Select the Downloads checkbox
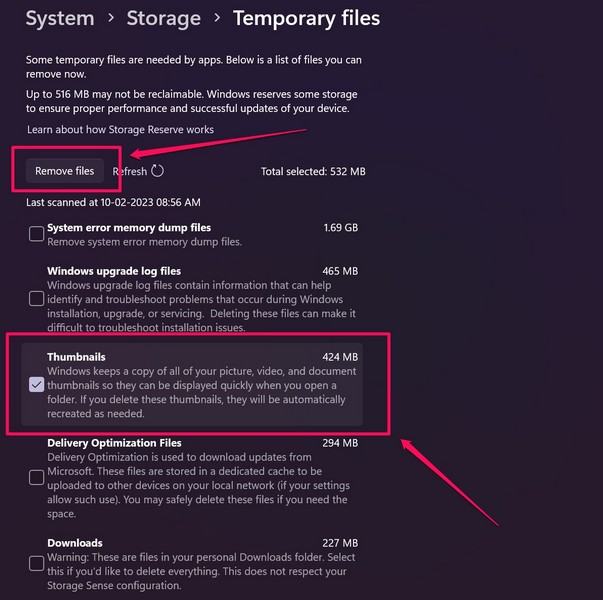Viewport: 603px width, 600px height. [x=36, y=571]
